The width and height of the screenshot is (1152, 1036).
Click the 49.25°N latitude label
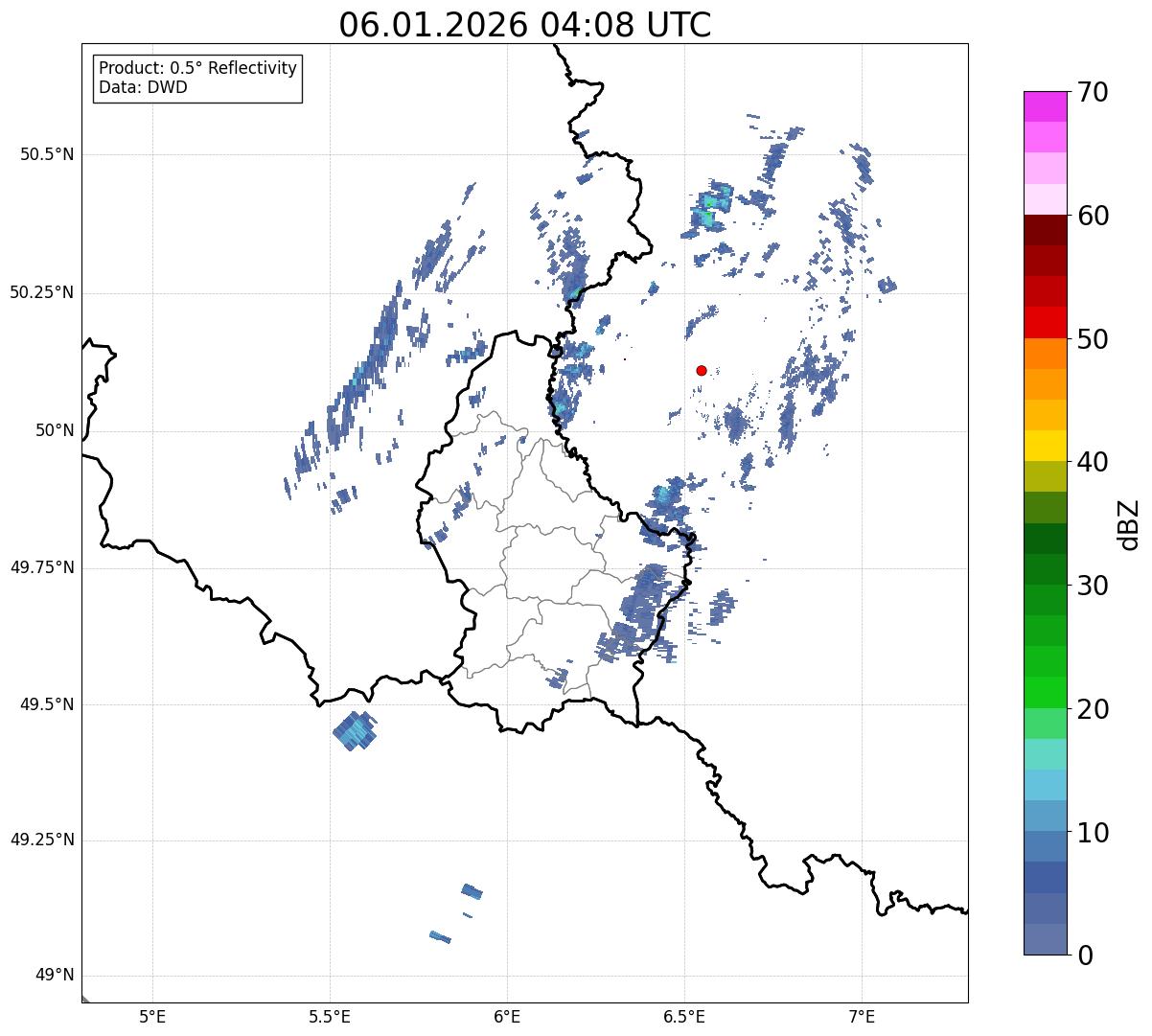41,840
